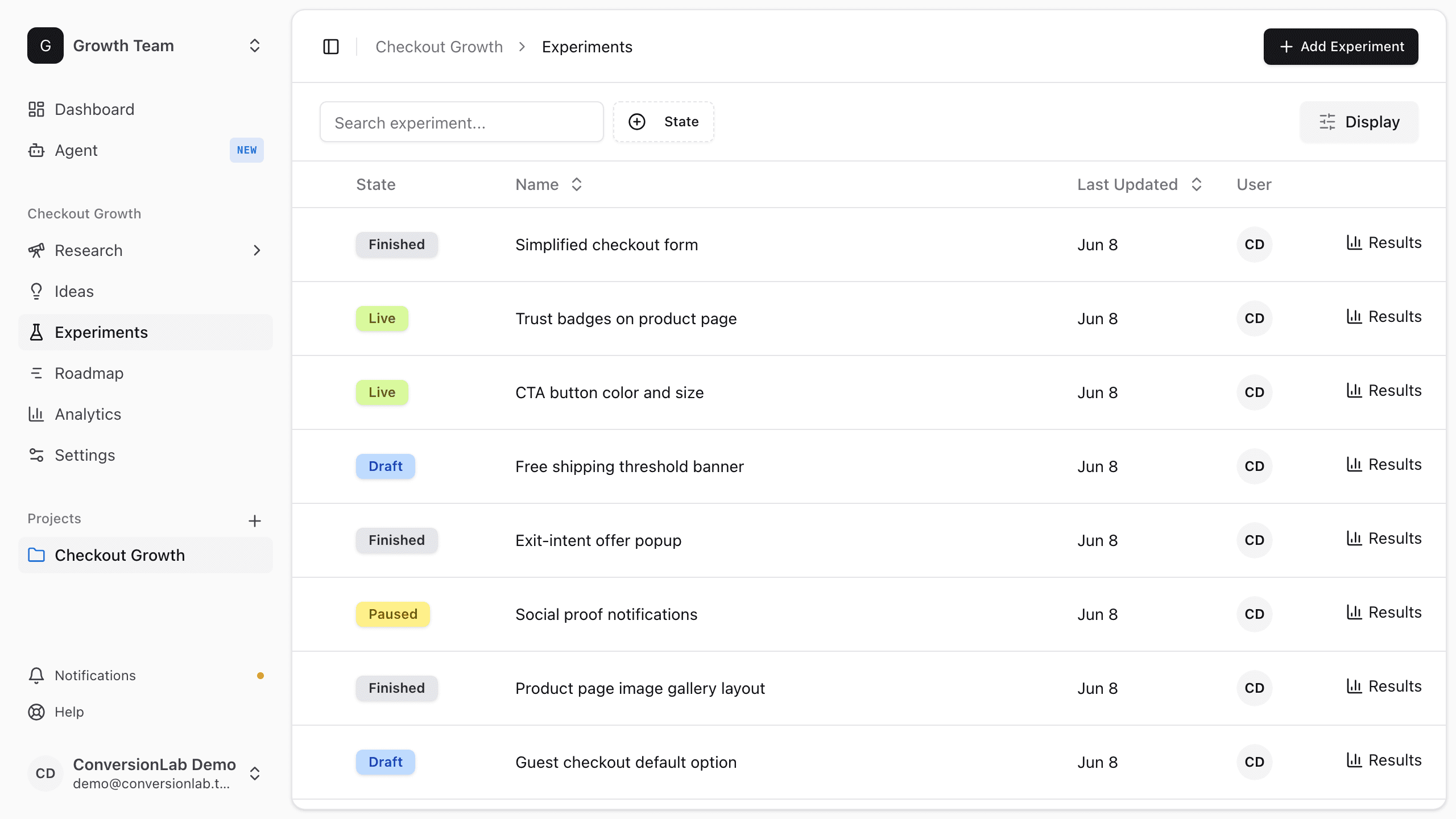This screenshot has width=1456, height=819.
Task: Click Live badge for Trust badges row
Action: tap(382, 318)
